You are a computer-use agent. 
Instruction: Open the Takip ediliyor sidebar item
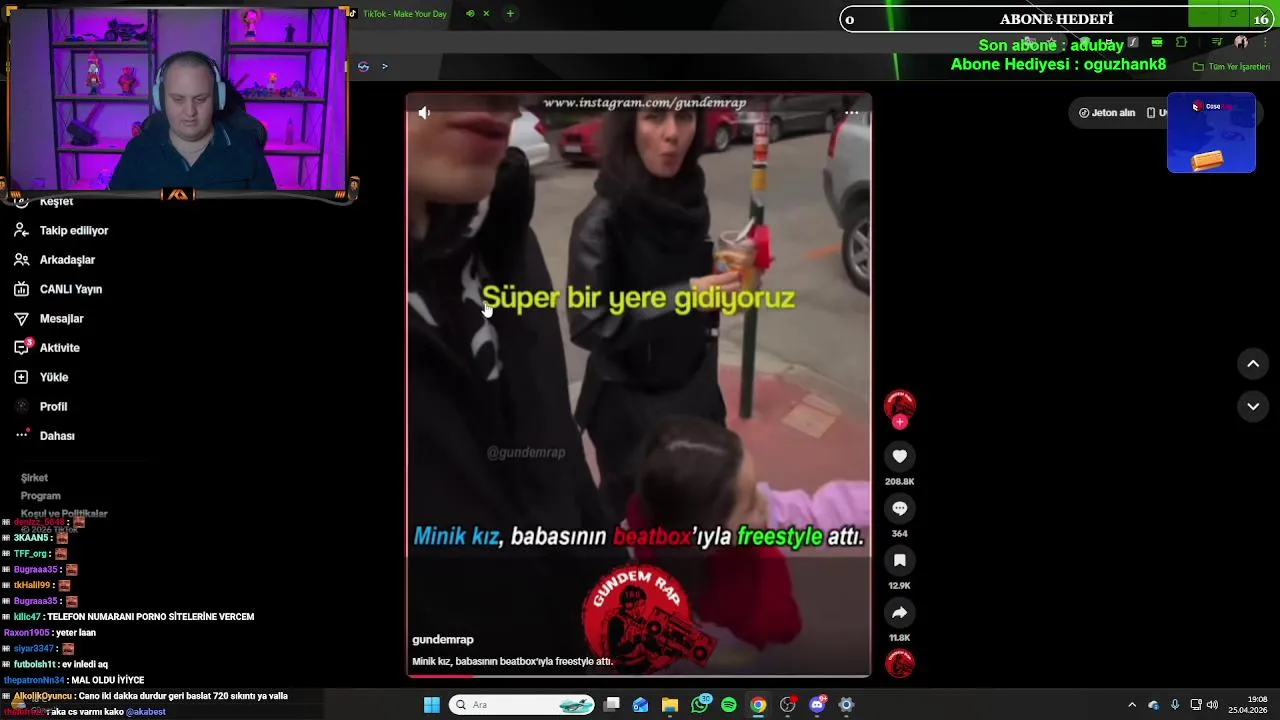62,230
